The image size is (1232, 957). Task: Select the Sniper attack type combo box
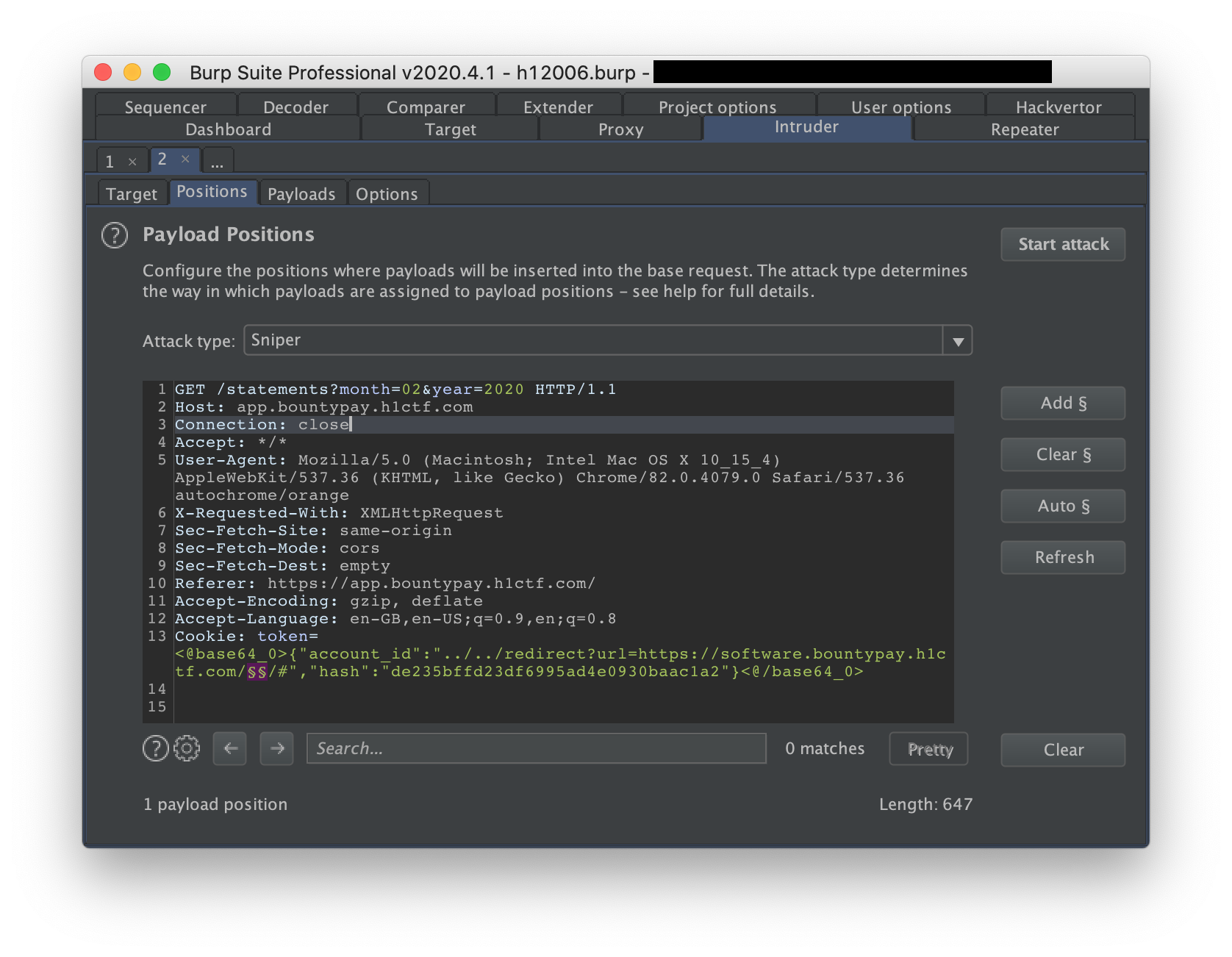pos(608,340)
